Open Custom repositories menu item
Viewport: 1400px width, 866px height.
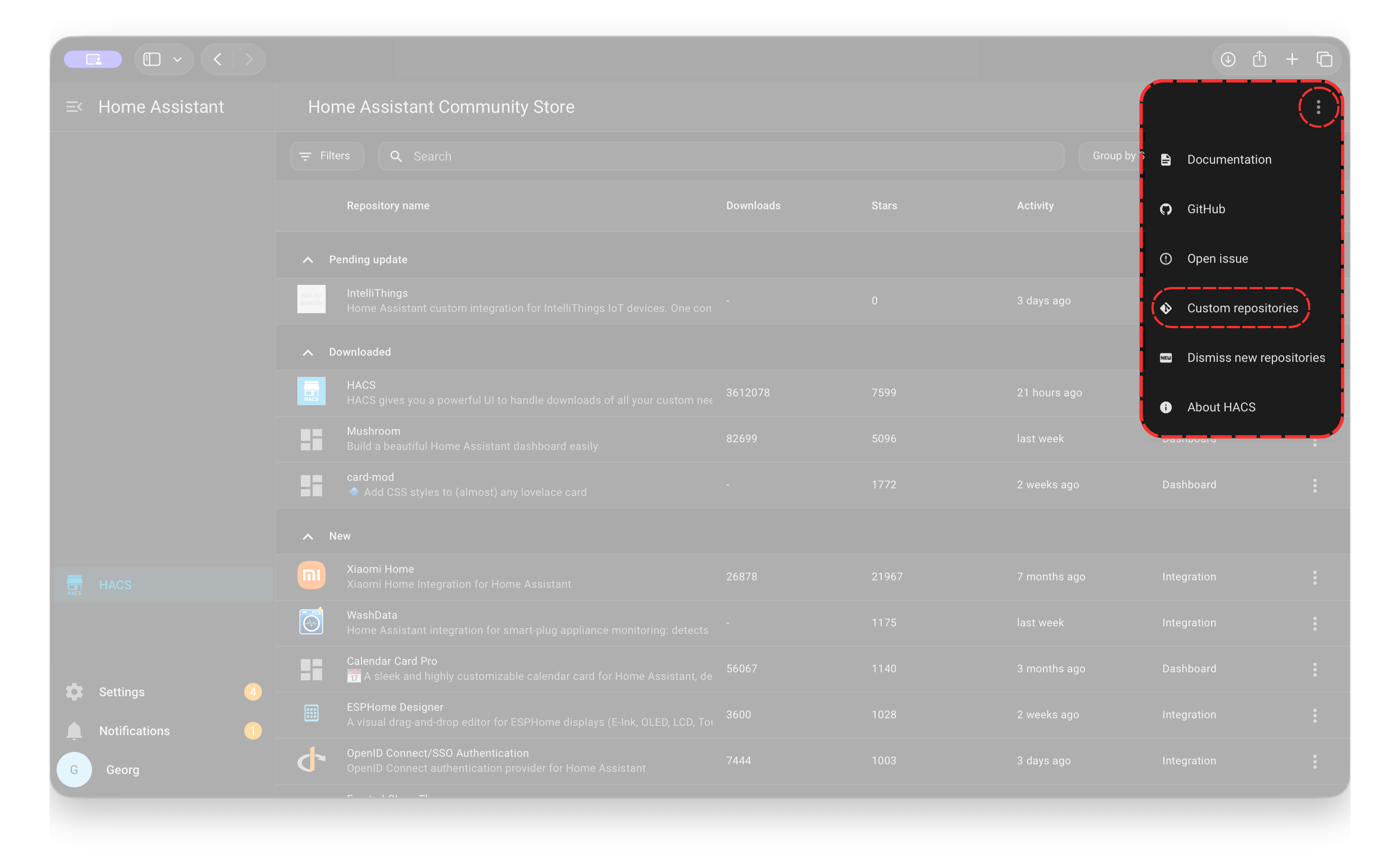click(1241, 308)
